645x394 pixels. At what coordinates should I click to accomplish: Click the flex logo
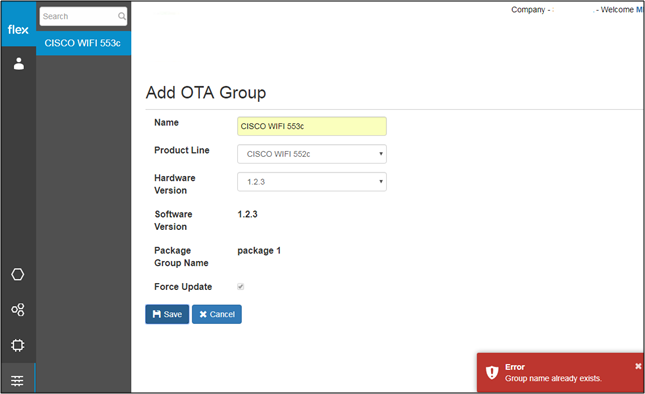pos(18,30)
